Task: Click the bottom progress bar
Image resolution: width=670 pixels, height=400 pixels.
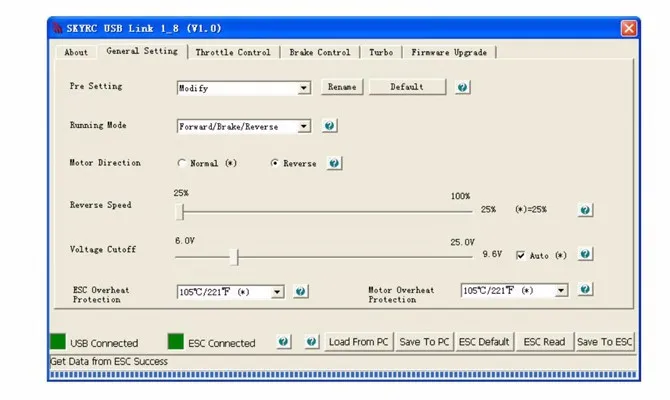Action: 344,375
